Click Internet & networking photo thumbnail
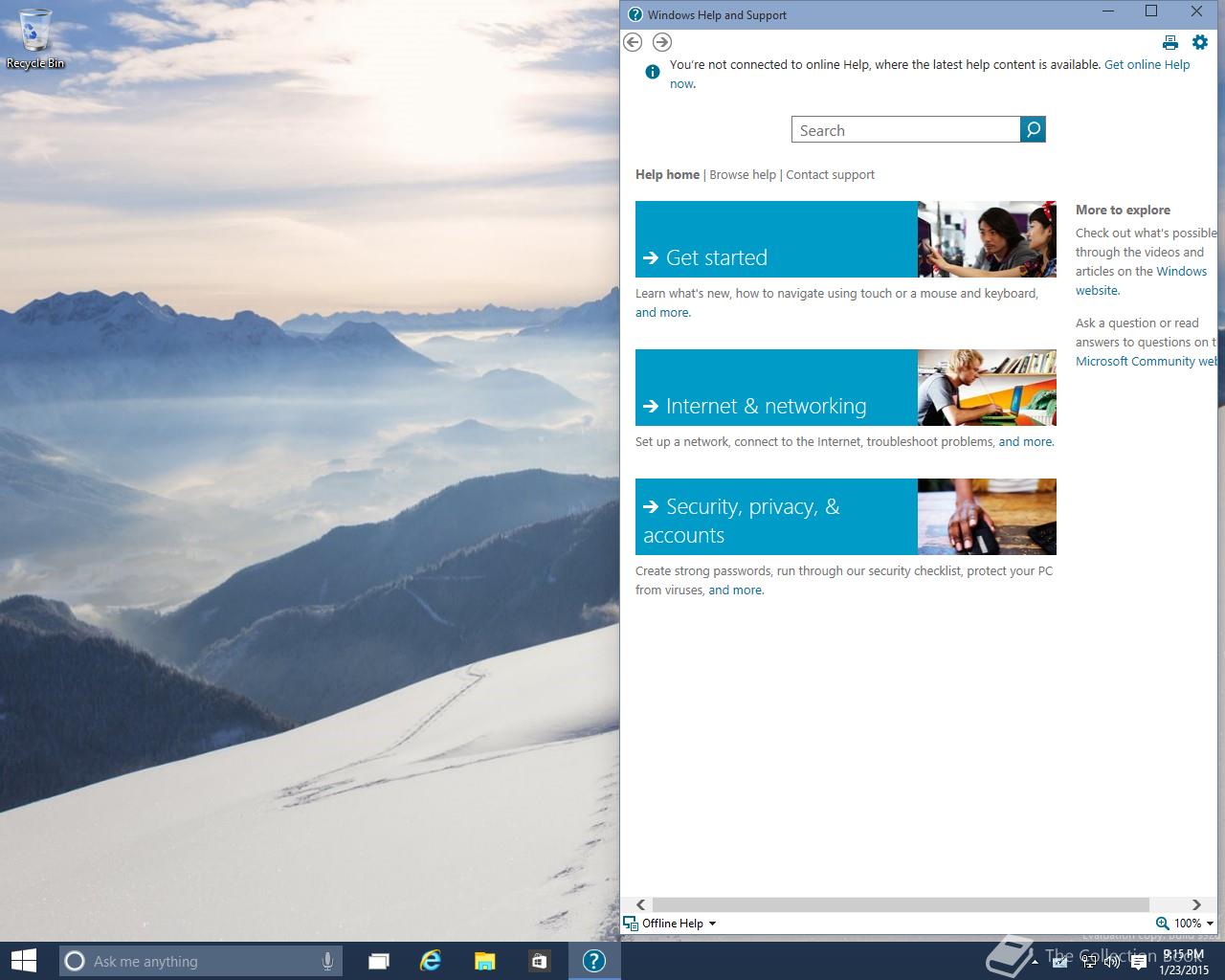This screenshot has height=980, width=1225. tap(987, 388)
